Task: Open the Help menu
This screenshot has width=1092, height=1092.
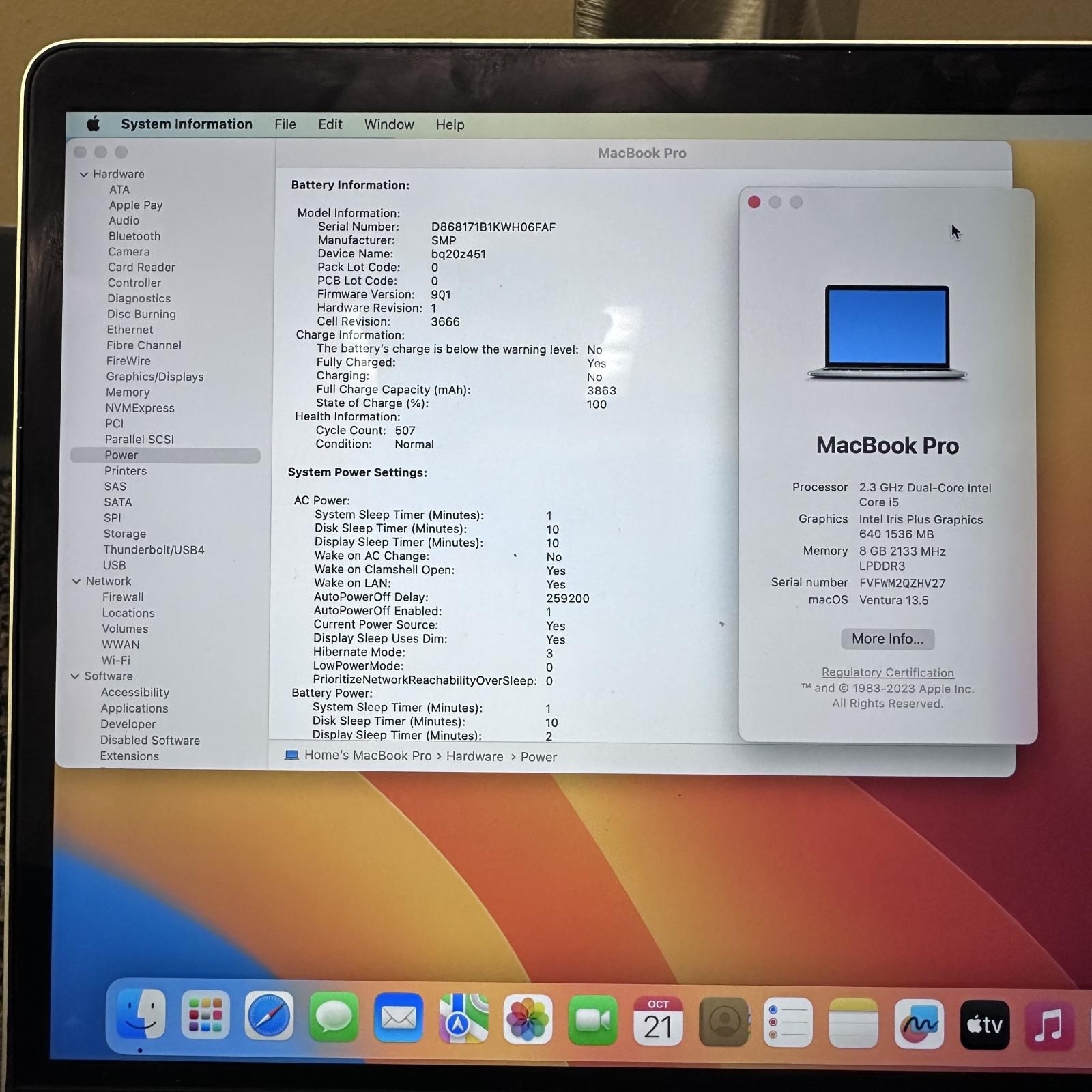Action: tap(449, 124)
